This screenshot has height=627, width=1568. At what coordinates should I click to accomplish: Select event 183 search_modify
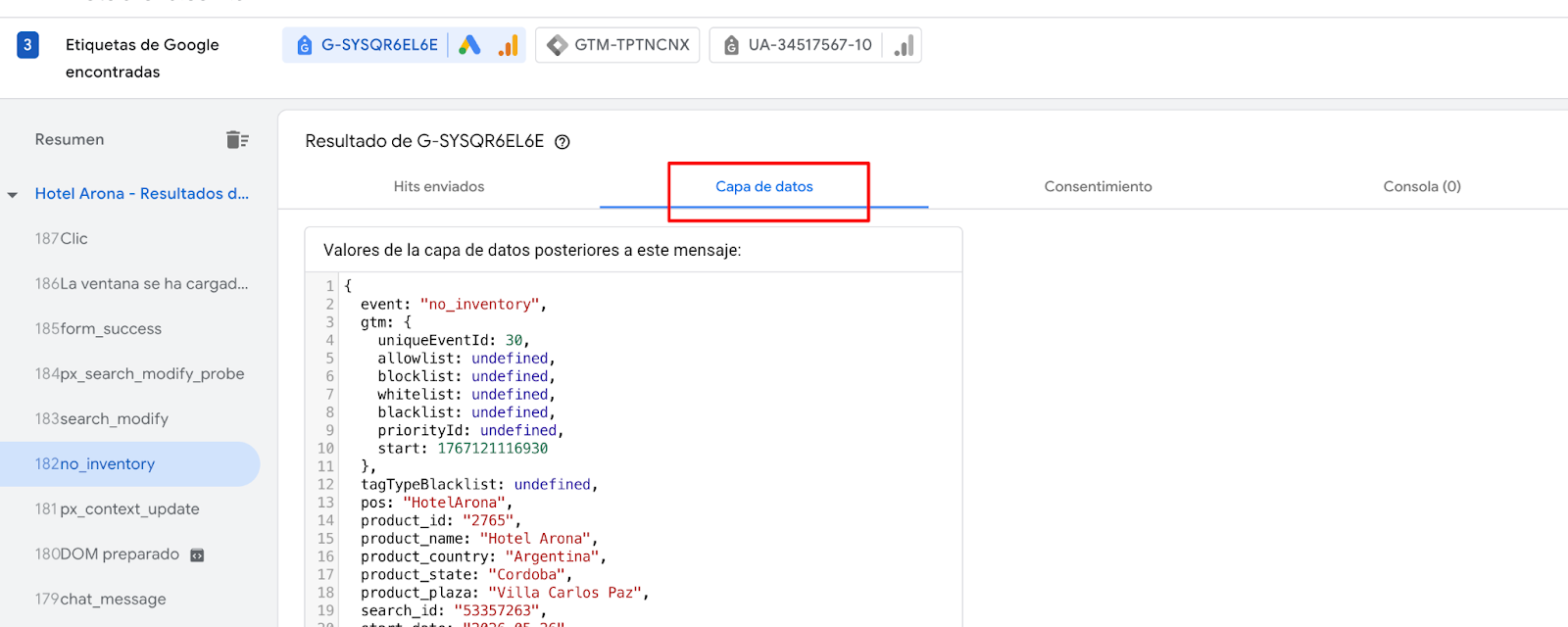[x=102, y=419]
